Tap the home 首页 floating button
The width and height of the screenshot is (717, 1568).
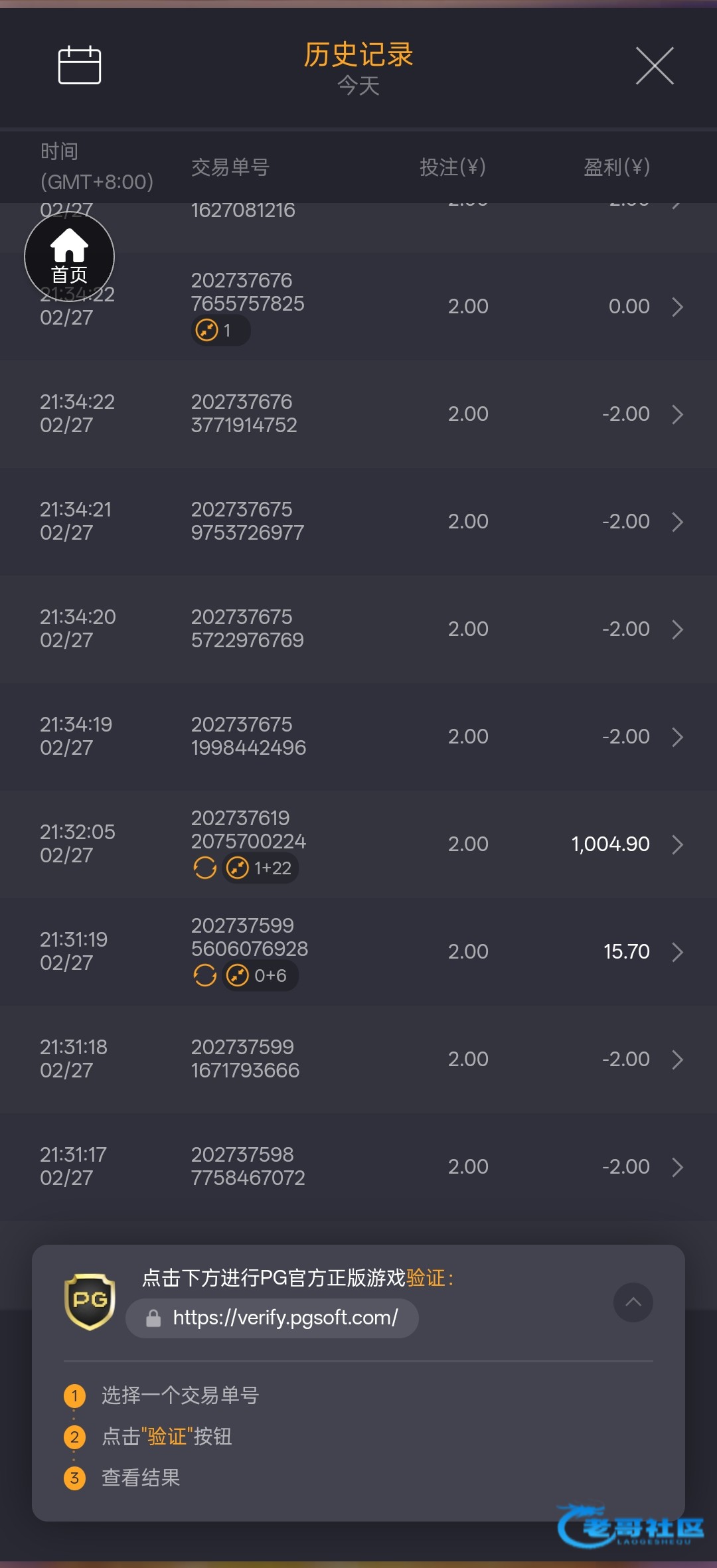coord(69,257)
